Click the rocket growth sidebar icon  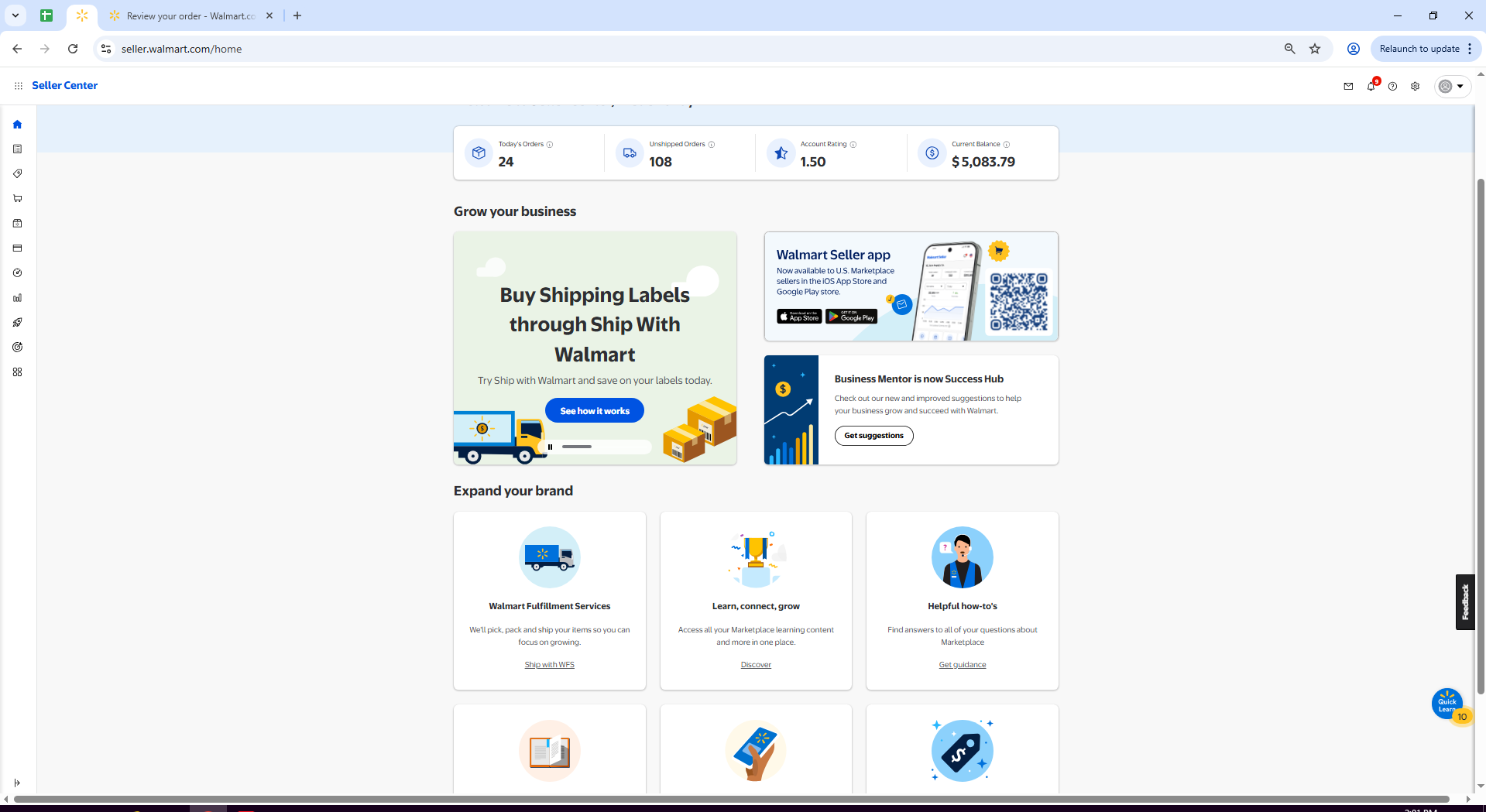[x=17, y=323]
